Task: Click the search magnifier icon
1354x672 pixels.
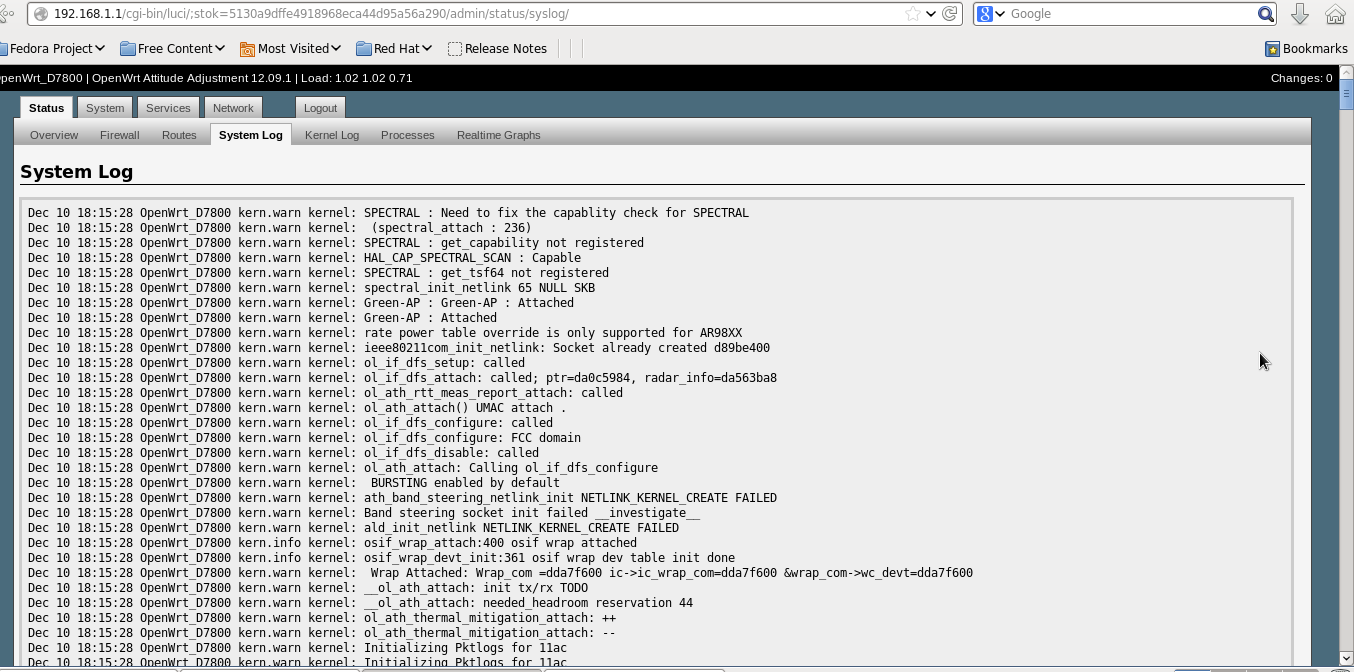Action: 1266,14
